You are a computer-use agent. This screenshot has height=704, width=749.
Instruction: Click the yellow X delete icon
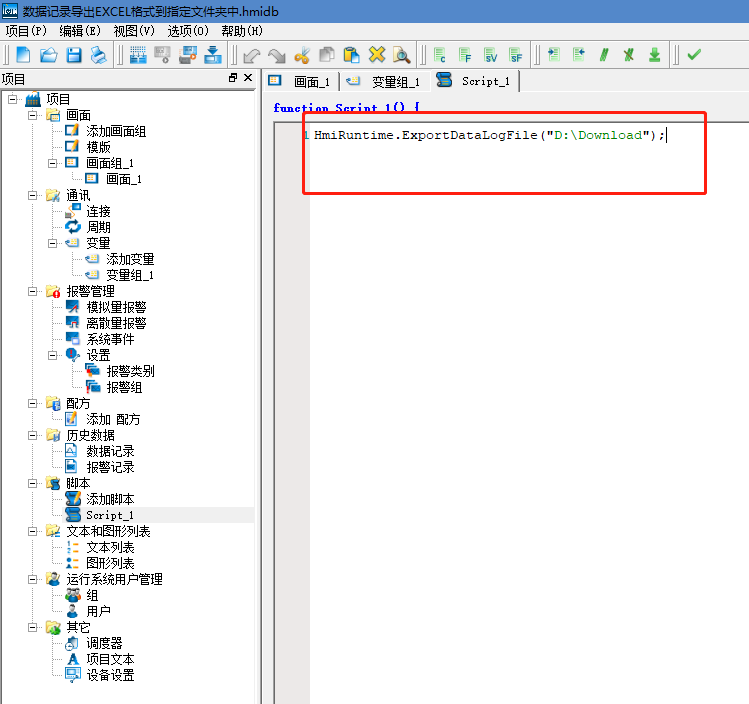click(377, 54)
